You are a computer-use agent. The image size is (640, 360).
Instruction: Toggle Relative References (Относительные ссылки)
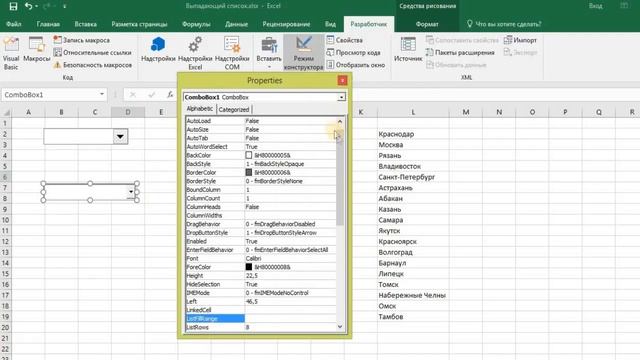click(93, 52)
